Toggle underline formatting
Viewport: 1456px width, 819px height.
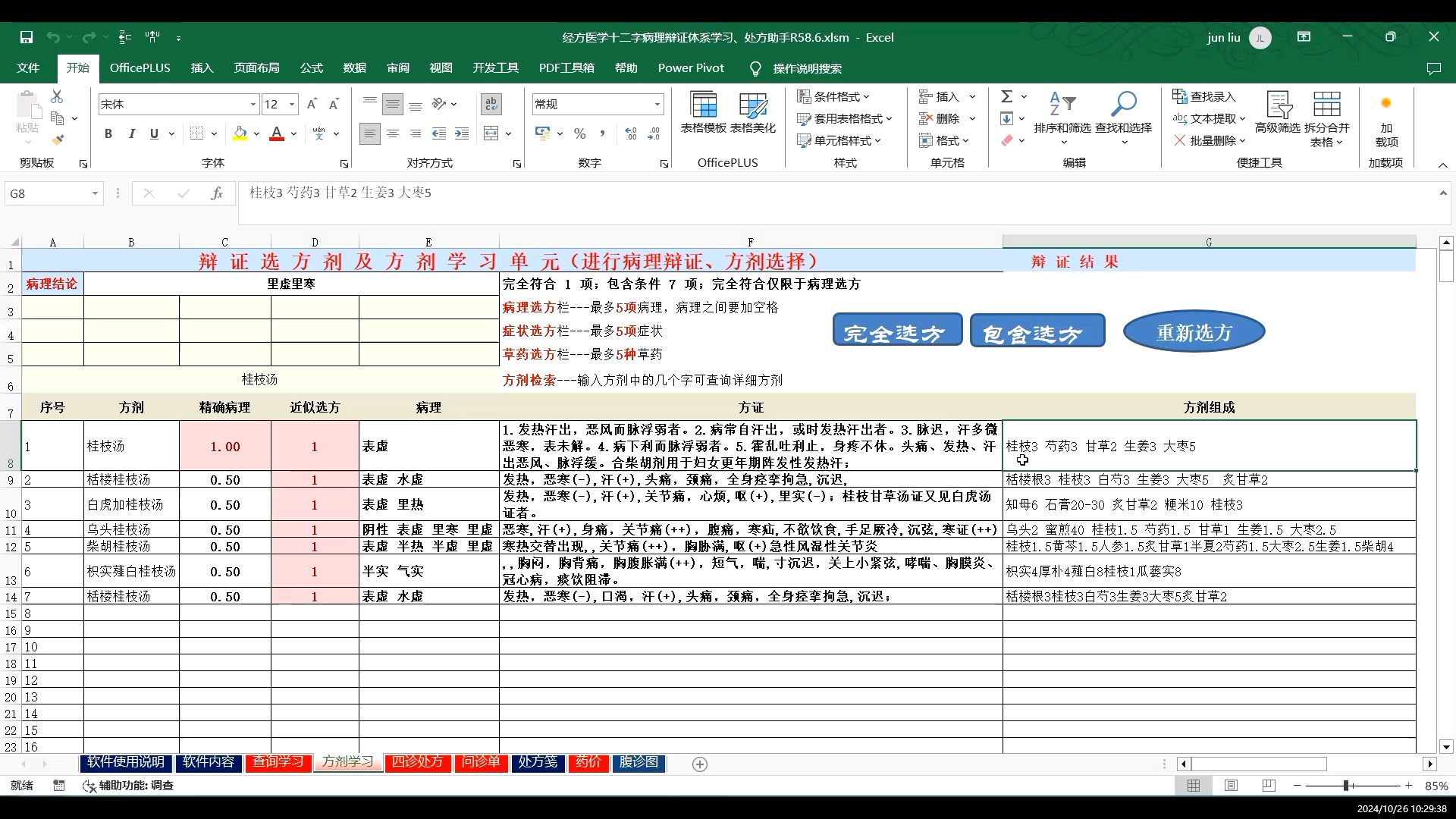point(154,133)
